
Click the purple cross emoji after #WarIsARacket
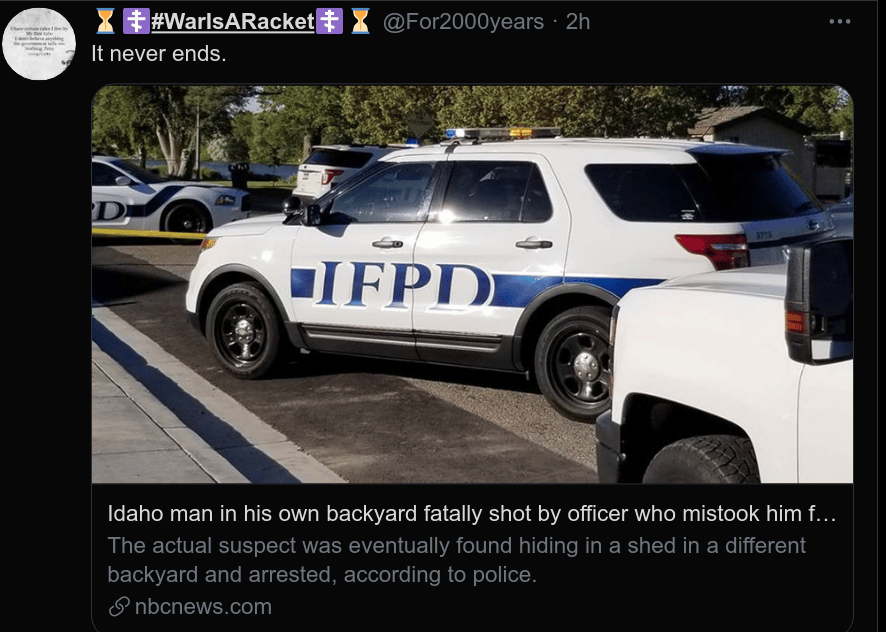[329, 21]
